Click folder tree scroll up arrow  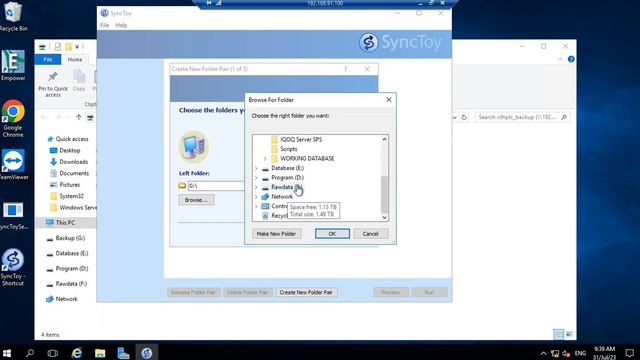(x=384, y=139)
